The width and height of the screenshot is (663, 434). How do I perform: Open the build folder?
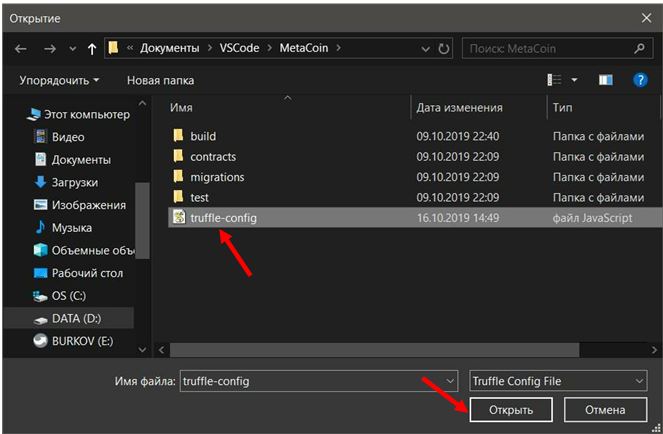[202, 136]
